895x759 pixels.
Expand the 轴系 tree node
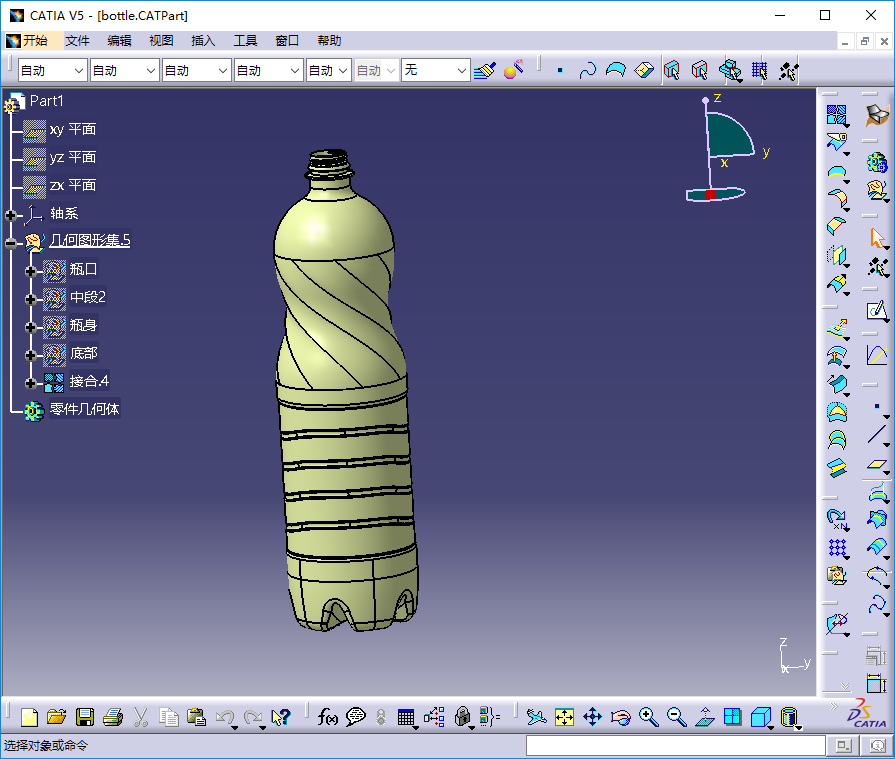[11, 214]
